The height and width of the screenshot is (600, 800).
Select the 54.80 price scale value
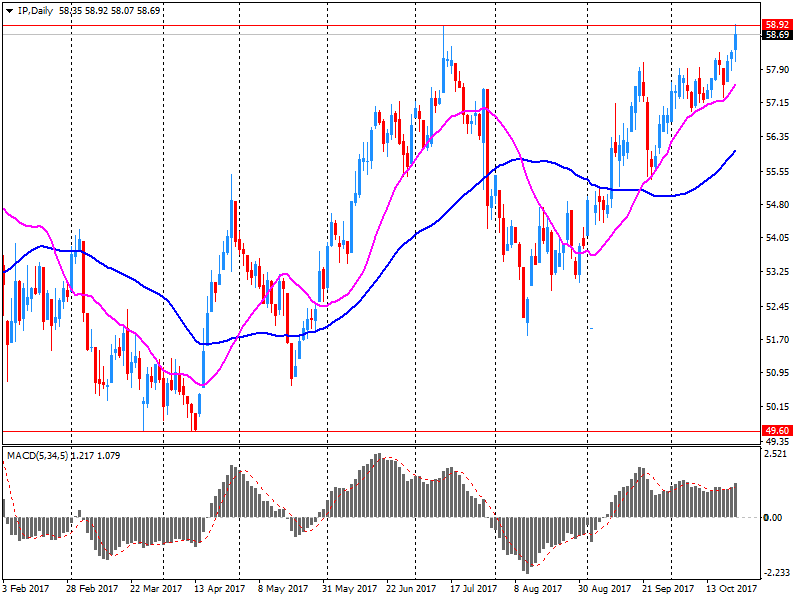point(778,205)
